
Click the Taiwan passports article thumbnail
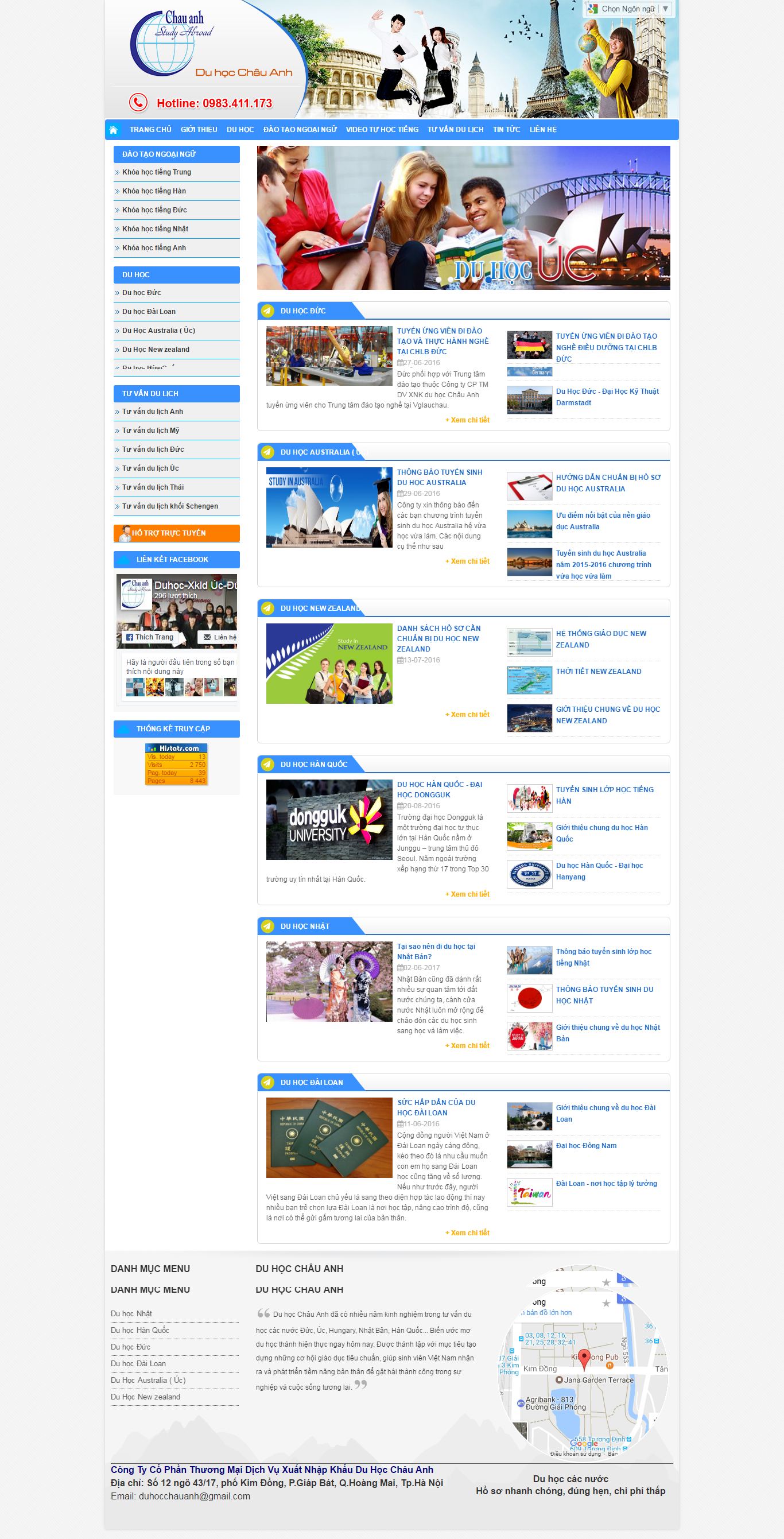point(329,1138)
